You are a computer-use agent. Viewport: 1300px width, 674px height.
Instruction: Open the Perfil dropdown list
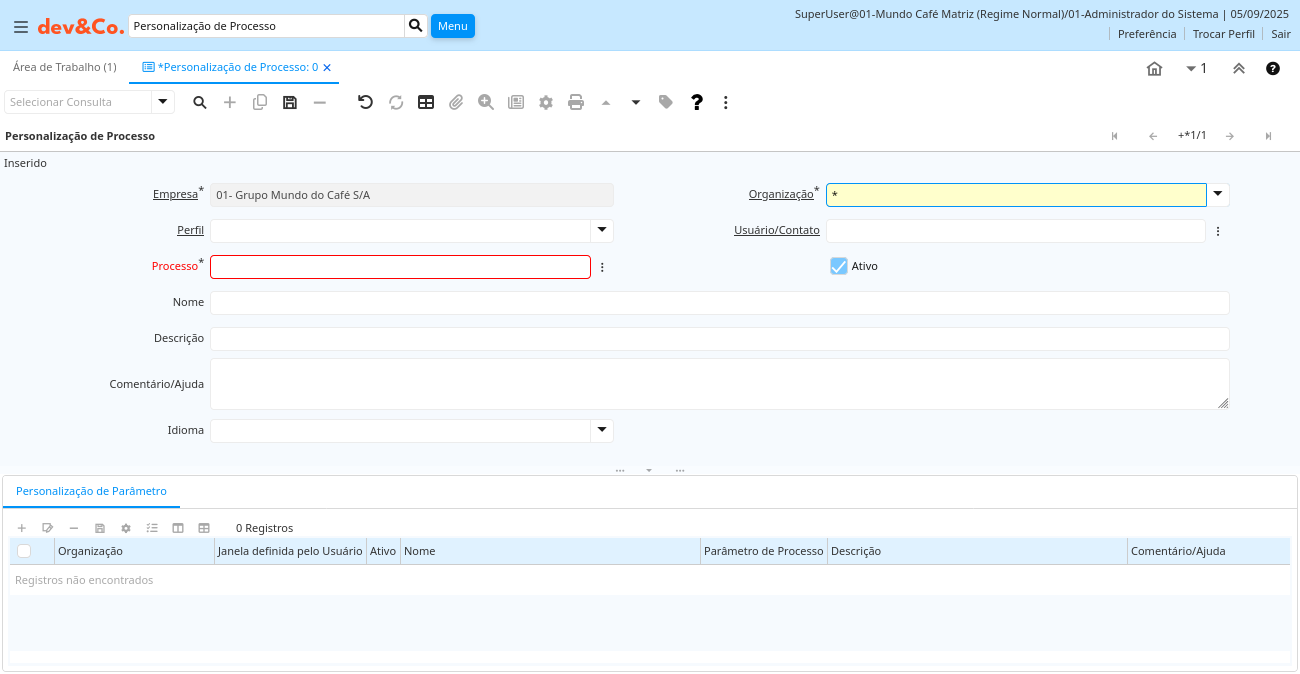coord(602,230)
